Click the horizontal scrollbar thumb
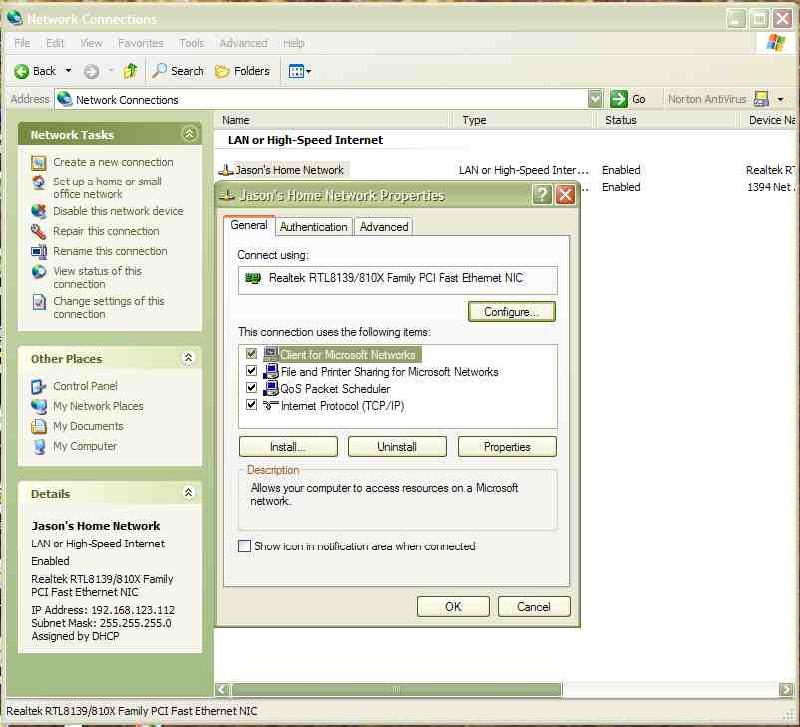Viewport: 800px width, 727px height. click(395, 690)
